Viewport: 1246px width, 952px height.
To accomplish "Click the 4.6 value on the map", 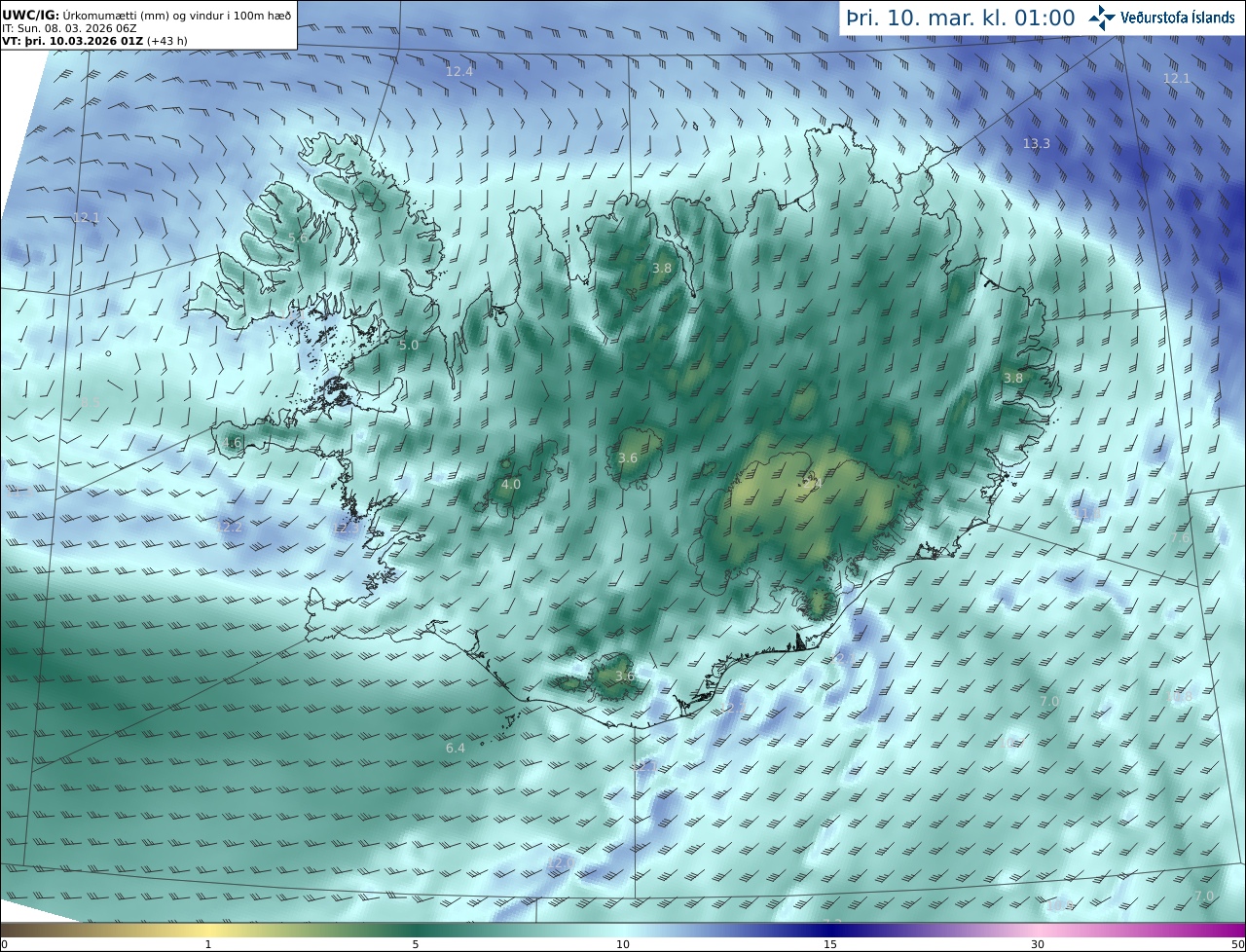I will [231, 442].
